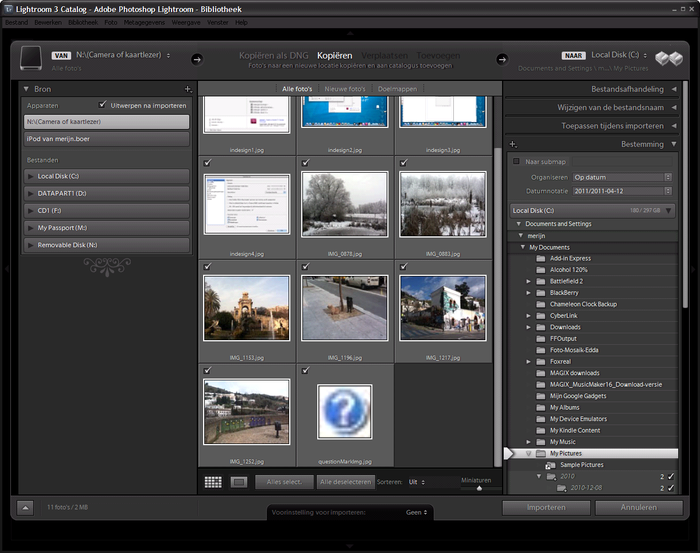Click the Annuleren button

[639, 507]
